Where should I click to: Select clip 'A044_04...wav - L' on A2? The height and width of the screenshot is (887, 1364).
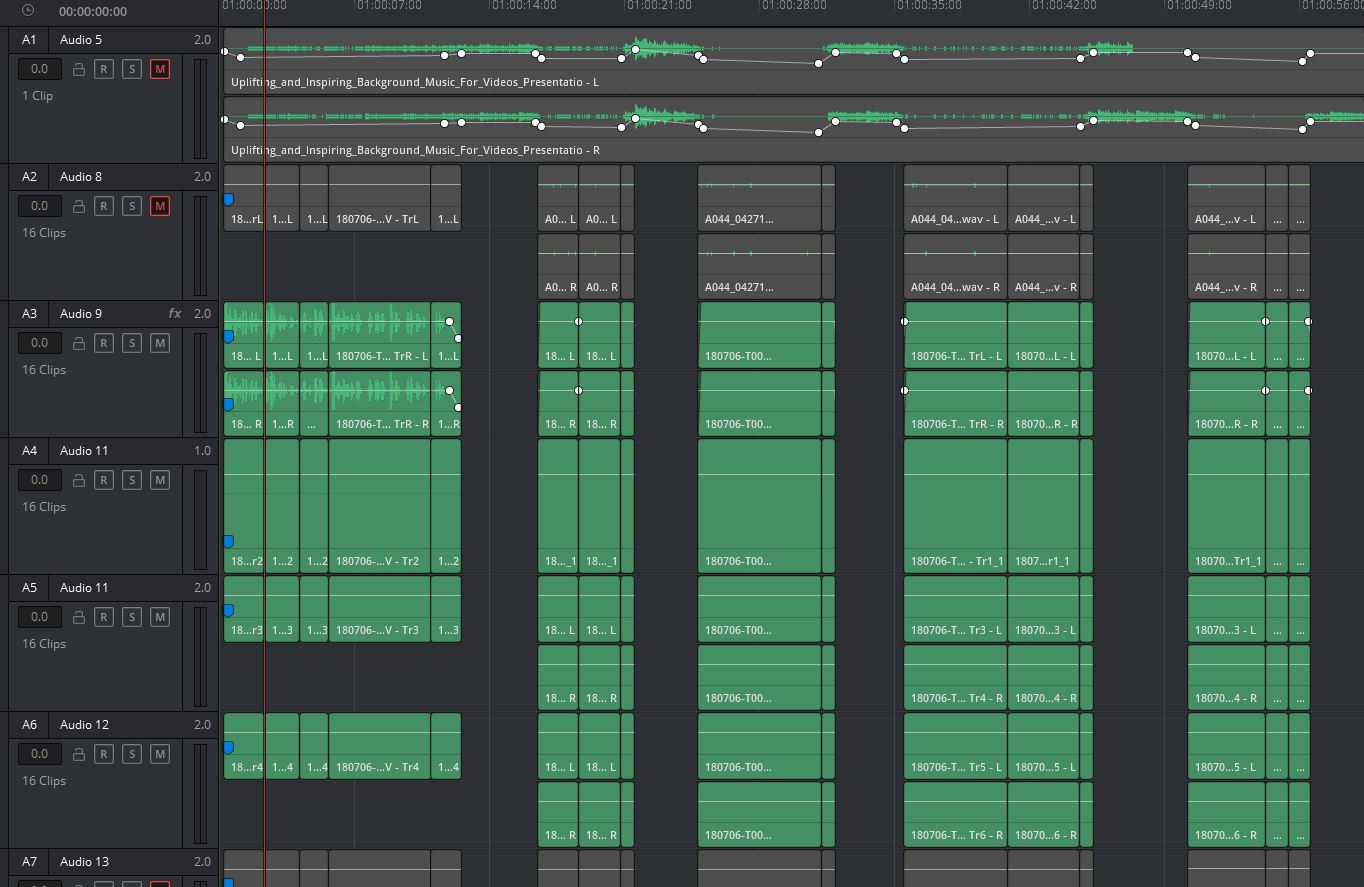point(955,198)
